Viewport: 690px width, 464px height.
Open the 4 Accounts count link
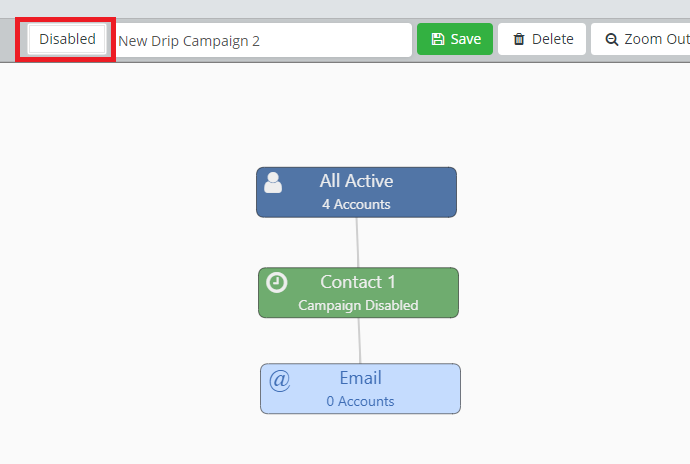click(x=356, y=204)
